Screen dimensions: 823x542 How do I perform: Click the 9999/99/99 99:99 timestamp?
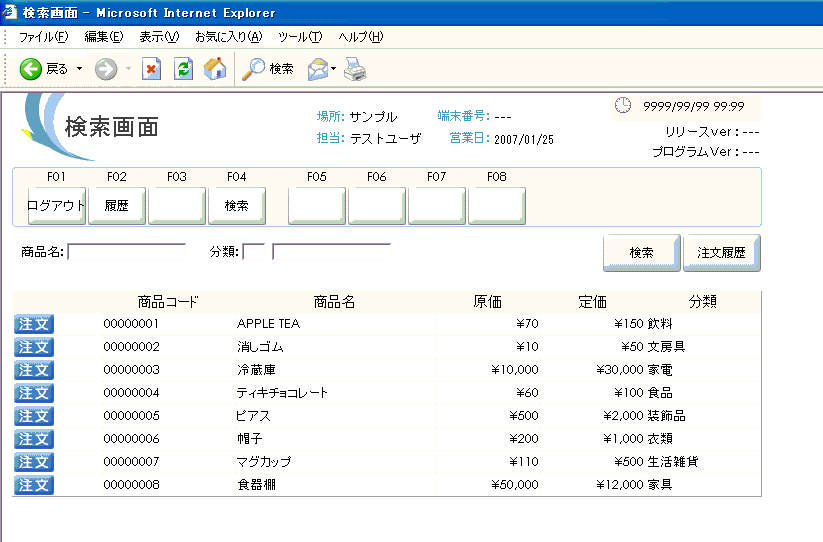tap(694, 107)
